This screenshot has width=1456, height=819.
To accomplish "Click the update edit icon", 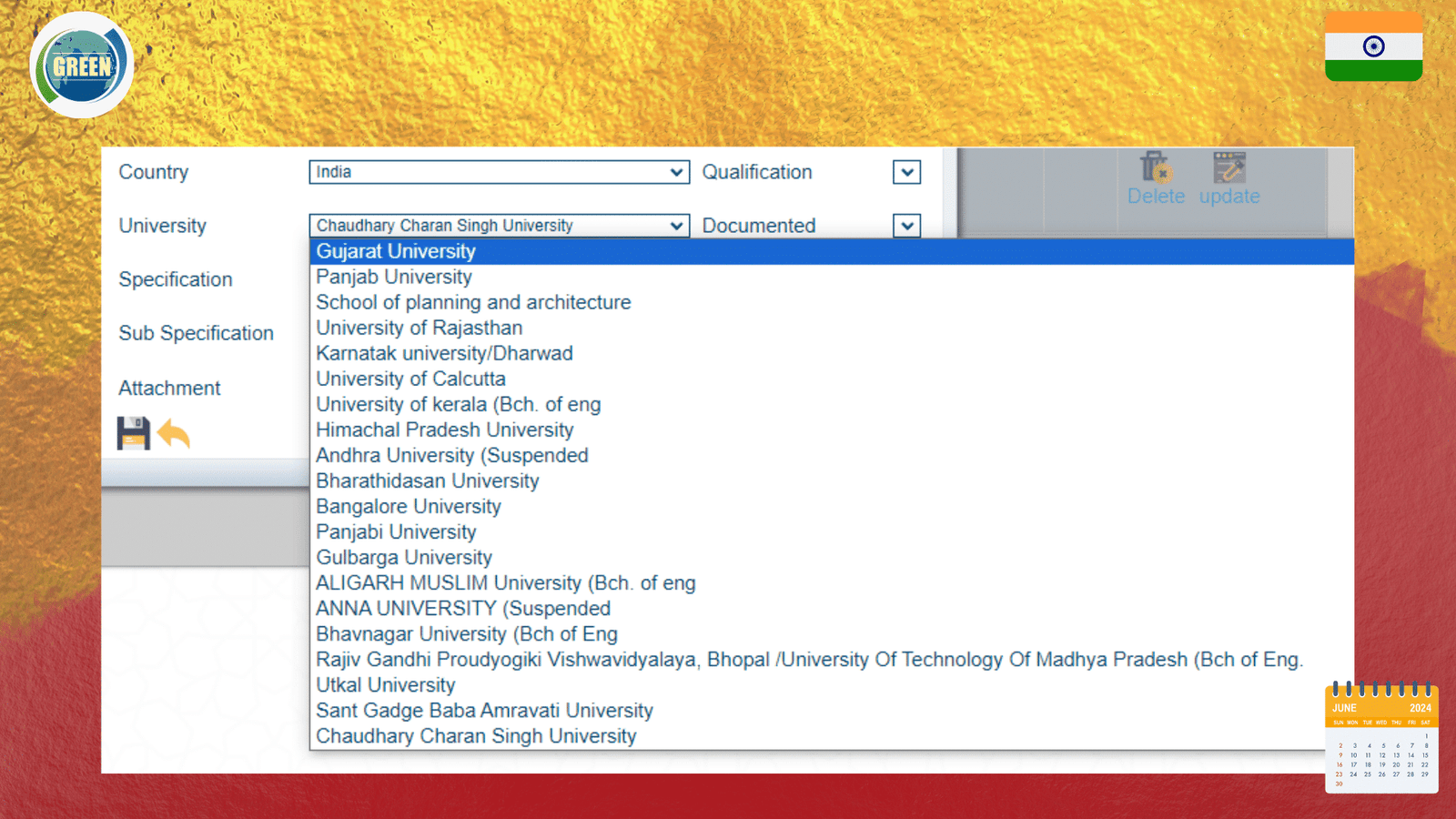I will click(1228, 169).
